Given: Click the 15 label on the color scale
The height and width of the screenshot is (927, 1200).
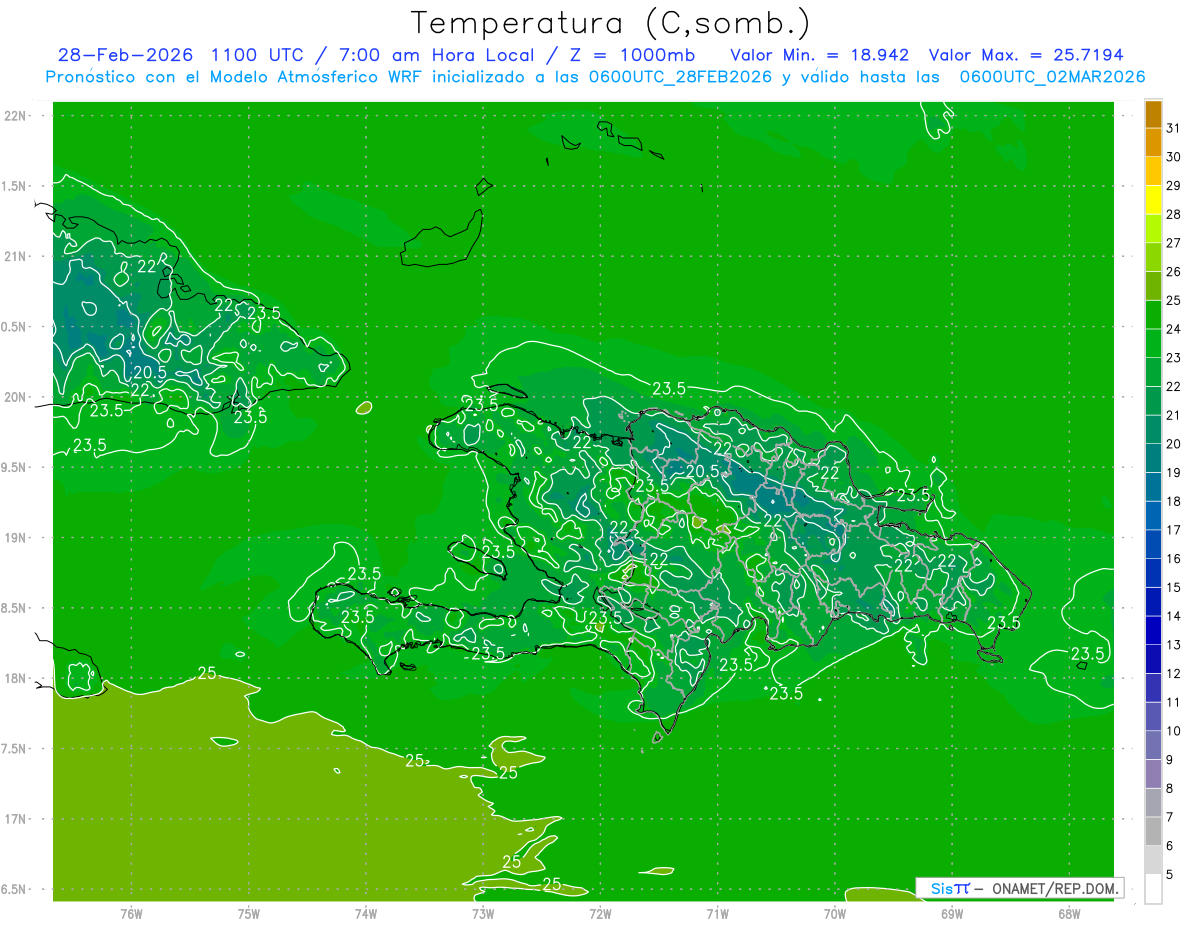Looking at the screenshot, I should [x=1173, y=587].
